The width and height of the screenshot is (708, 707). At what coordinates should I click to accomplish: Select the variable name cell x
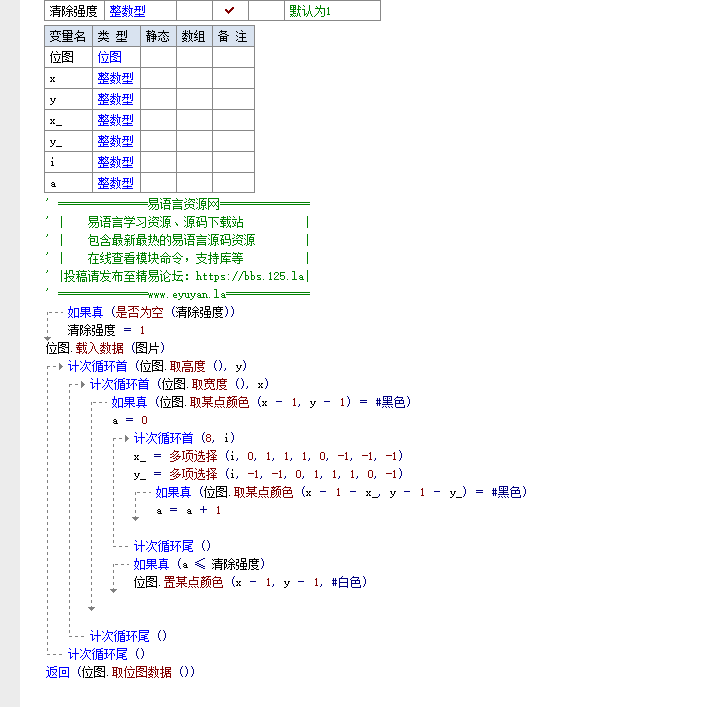point(68,78)
